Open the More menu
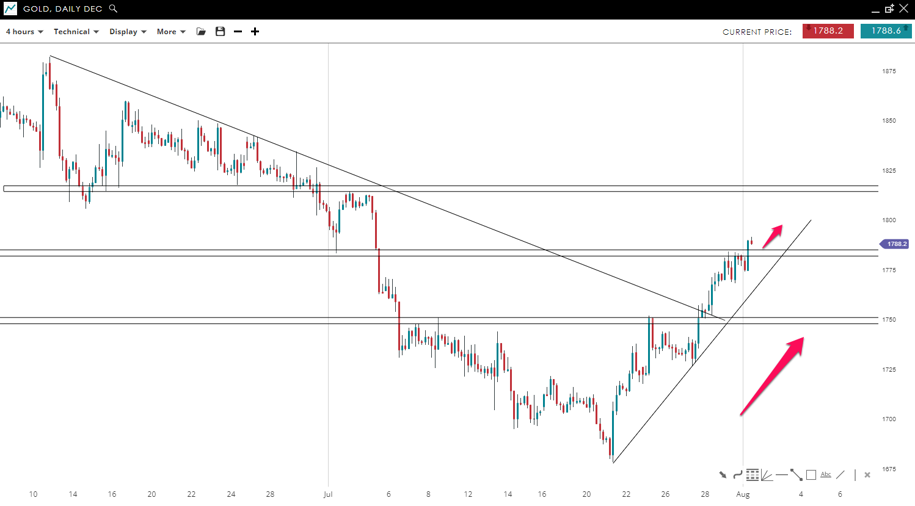The height and width of the screenshot is (506, 915). point(171,32)
